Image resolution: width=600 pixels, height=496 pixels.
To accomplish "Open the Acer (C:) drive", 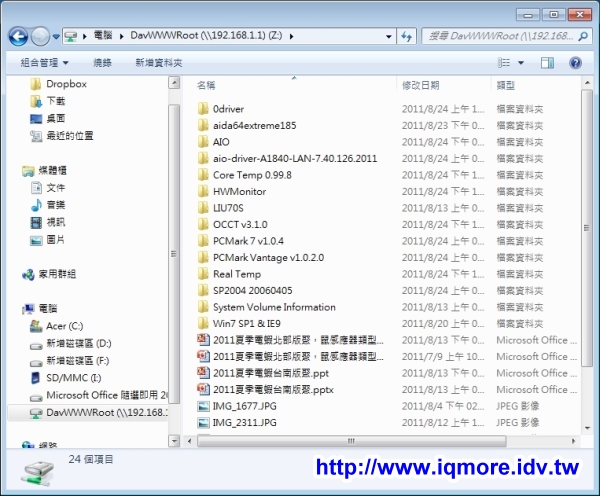I will [65, 326].
